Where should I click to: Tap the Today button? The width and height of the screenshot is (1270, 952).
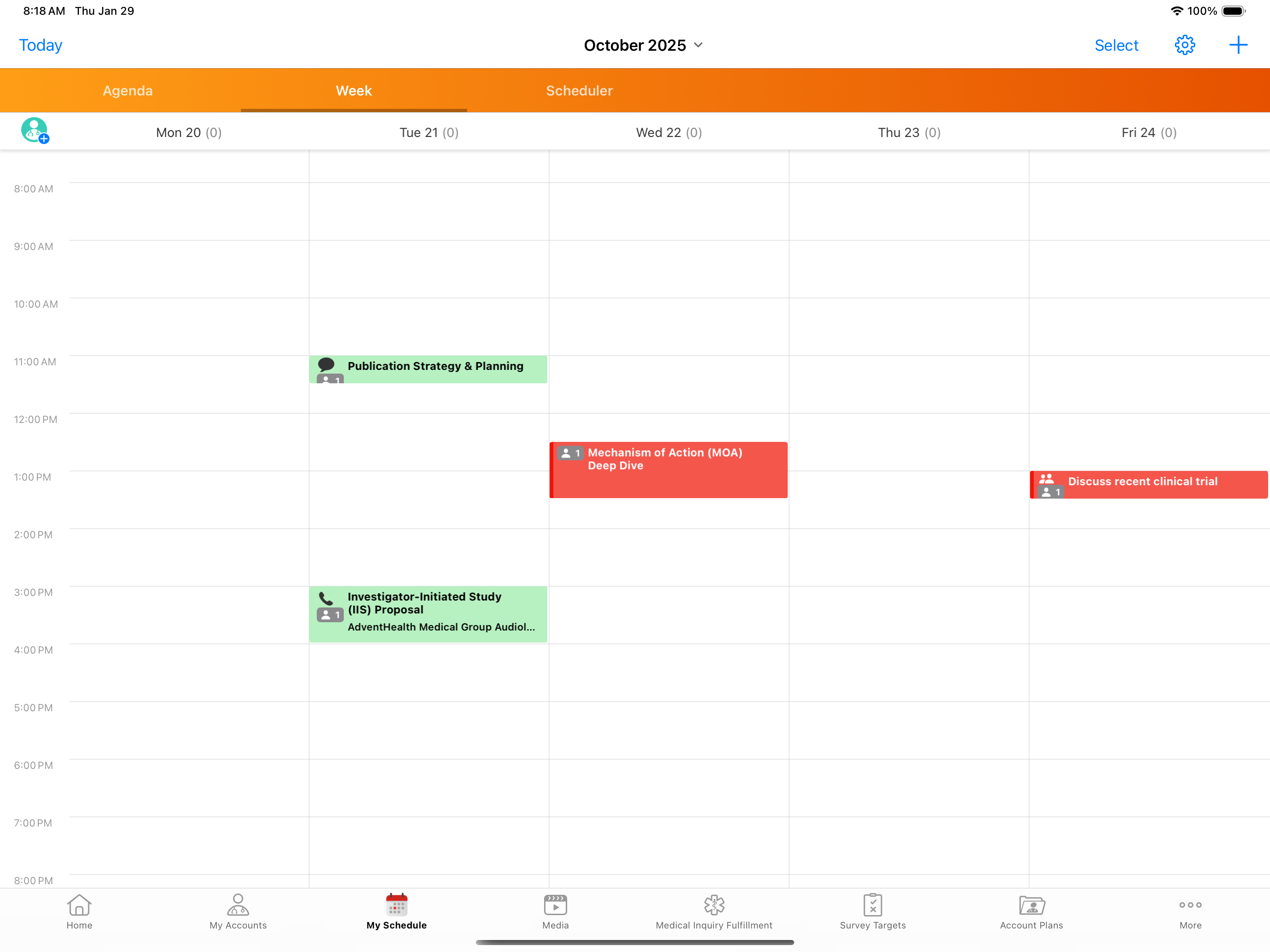click(40, 45)
